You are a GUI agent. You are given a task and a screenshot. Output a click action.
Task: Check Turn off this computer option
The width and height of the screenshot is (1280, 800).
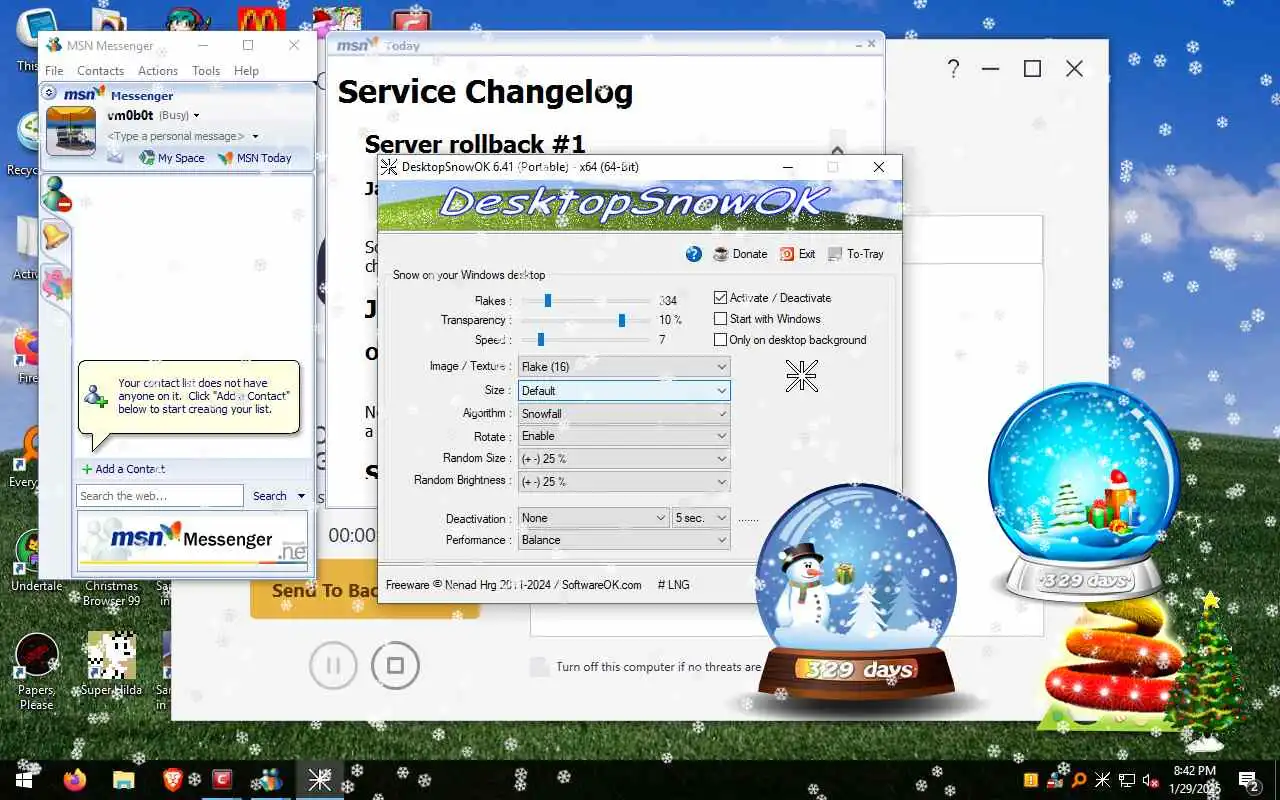coord(540,667)
